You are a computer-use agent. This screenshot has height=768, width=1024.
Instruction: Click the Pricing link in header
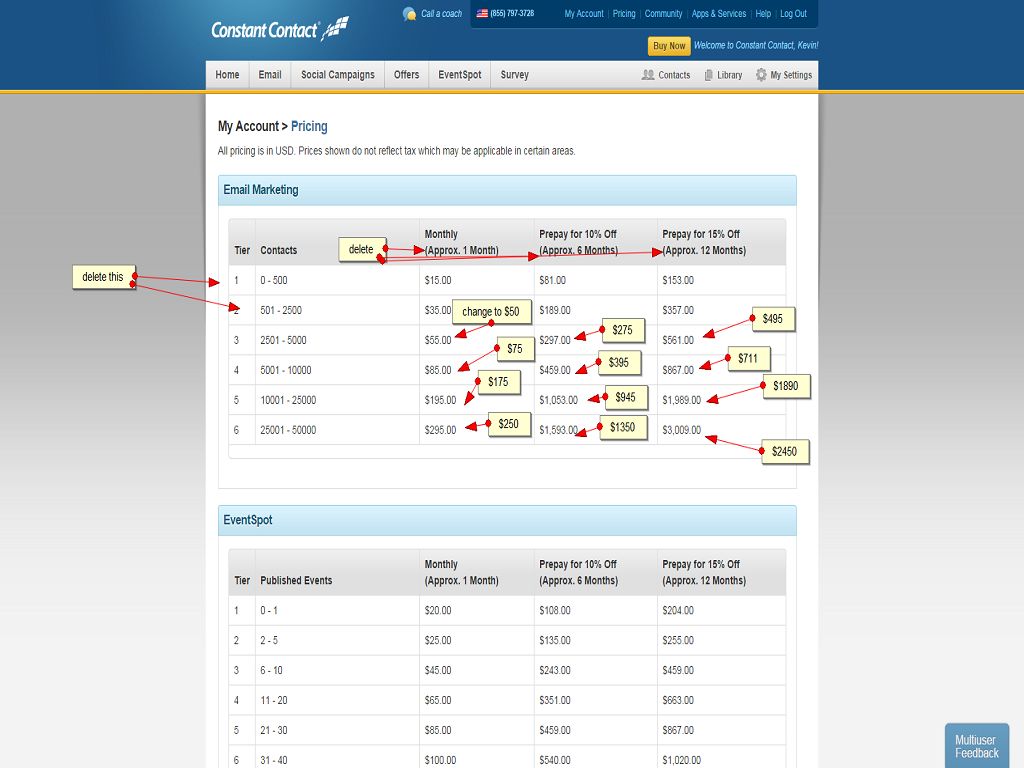pos(624,14)
